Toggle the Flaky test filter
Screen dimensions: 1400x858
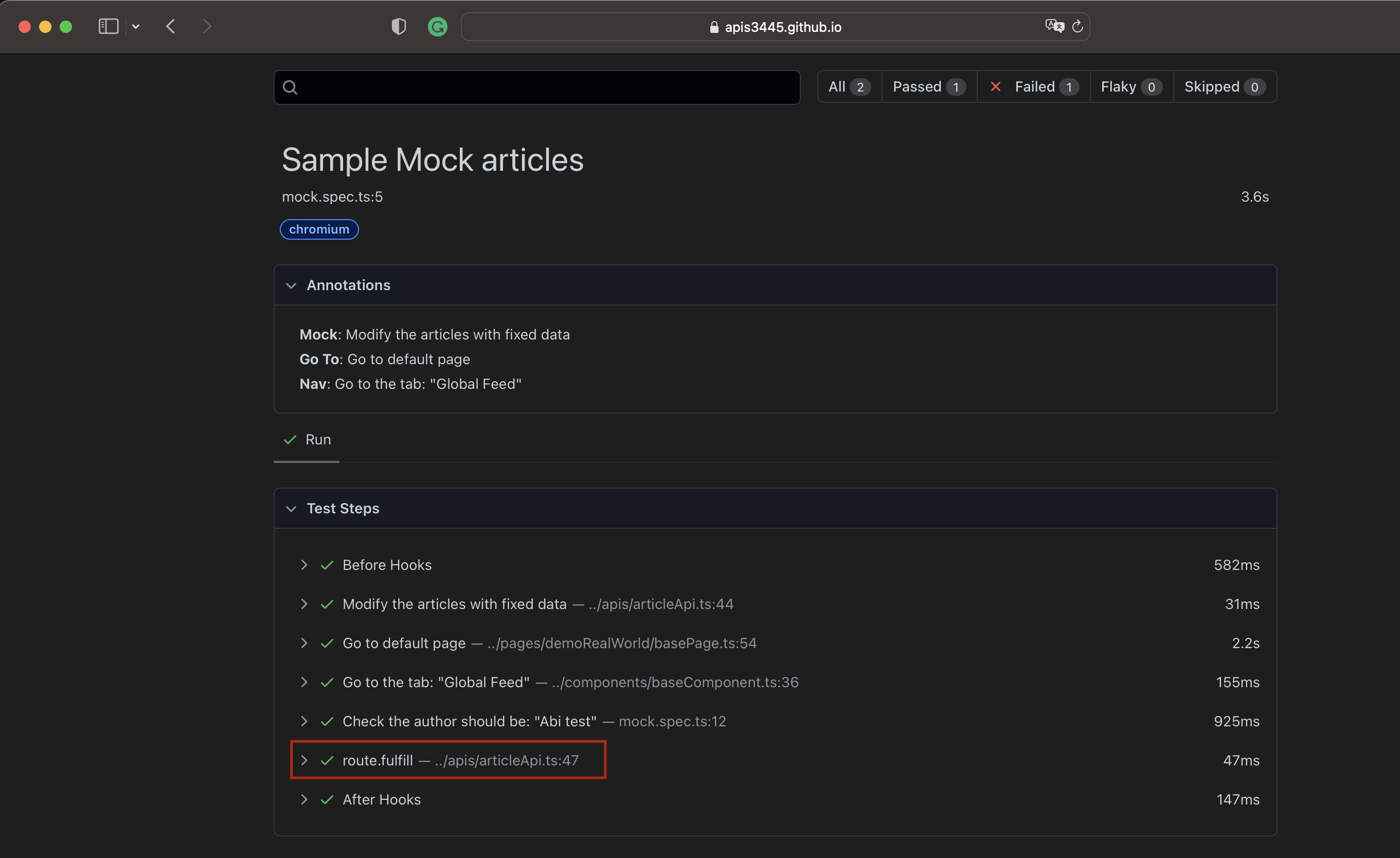click(1129, 86)
